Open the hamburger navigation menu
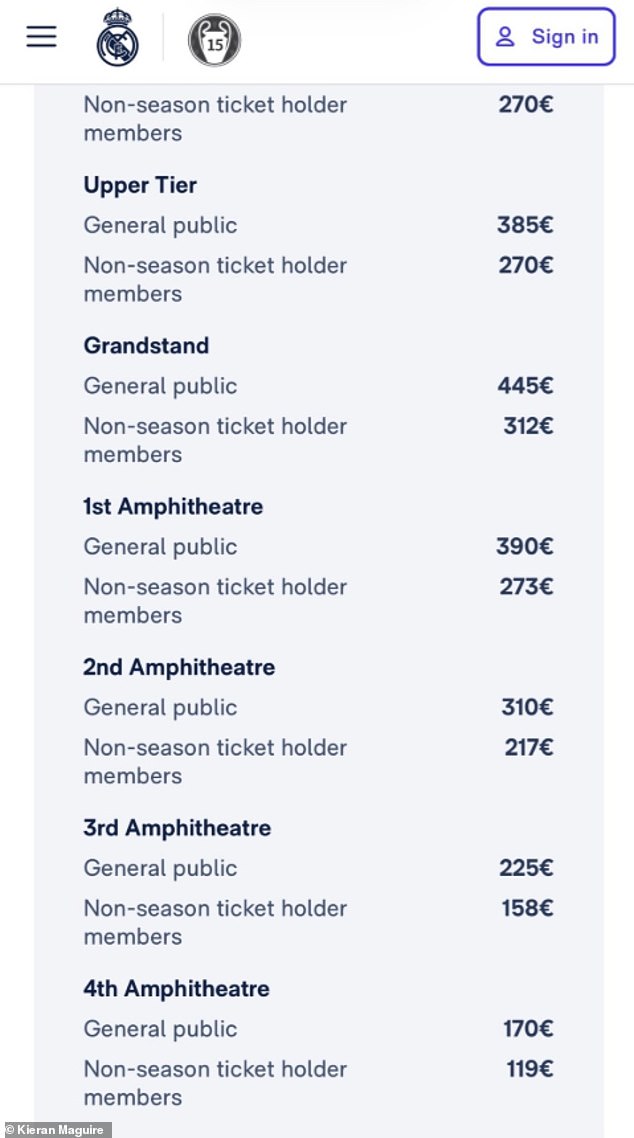Viewport: 634px width, 1138px height. coord(41,37)
